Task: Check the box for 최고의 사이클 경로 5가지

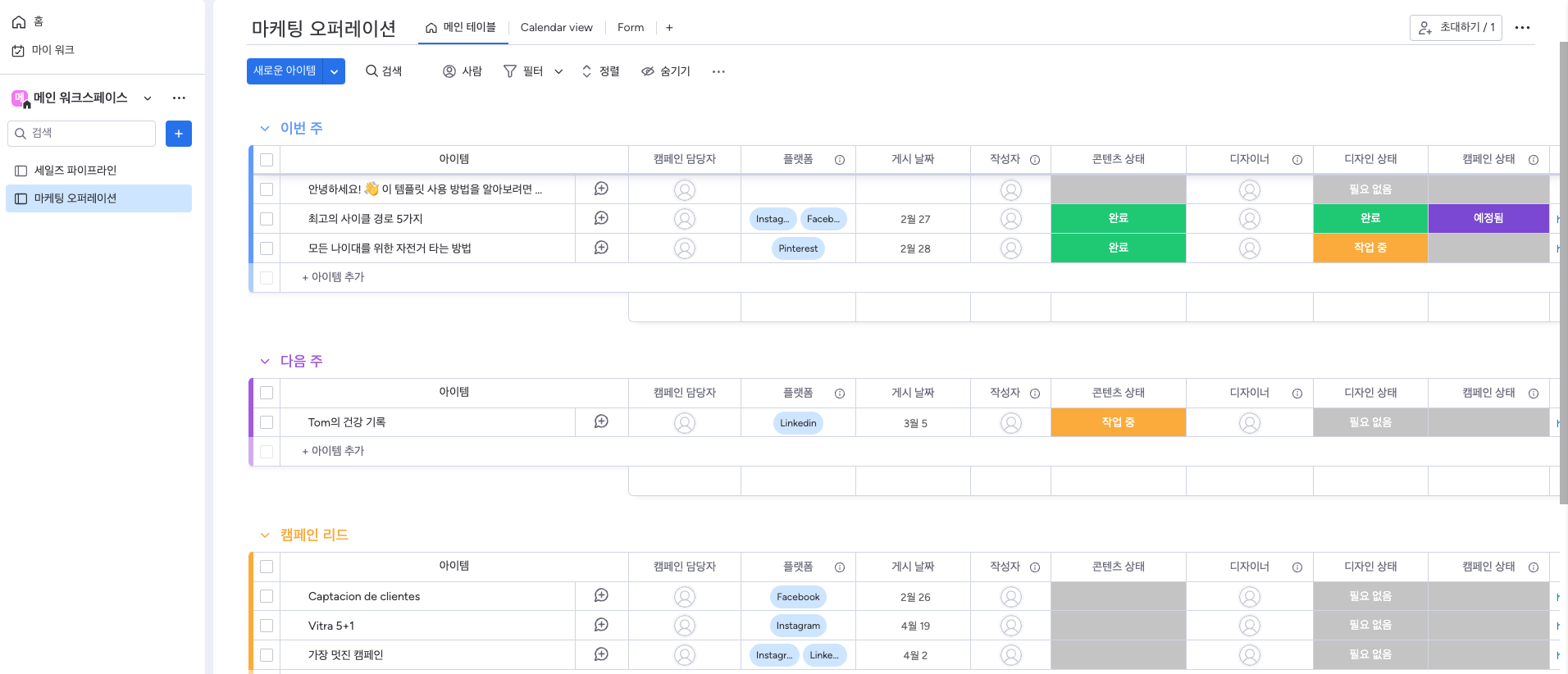Action: click(x=267, y=219)
